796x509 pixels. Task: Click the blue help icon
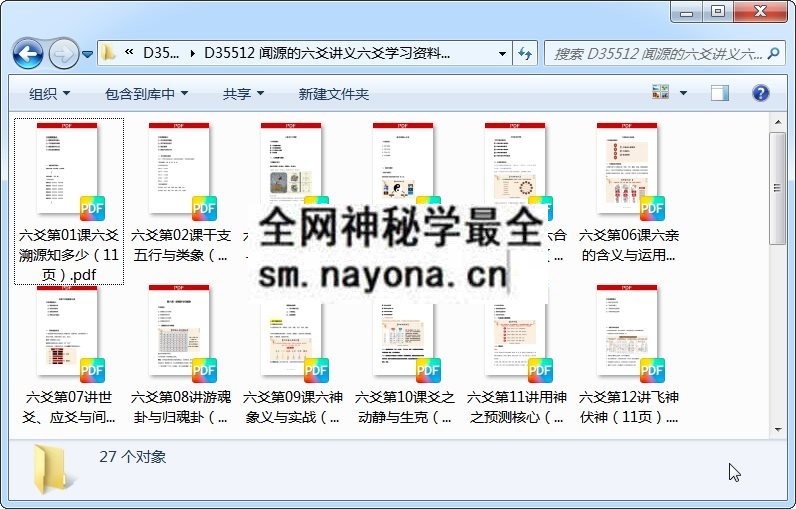[x=760, y=93]
